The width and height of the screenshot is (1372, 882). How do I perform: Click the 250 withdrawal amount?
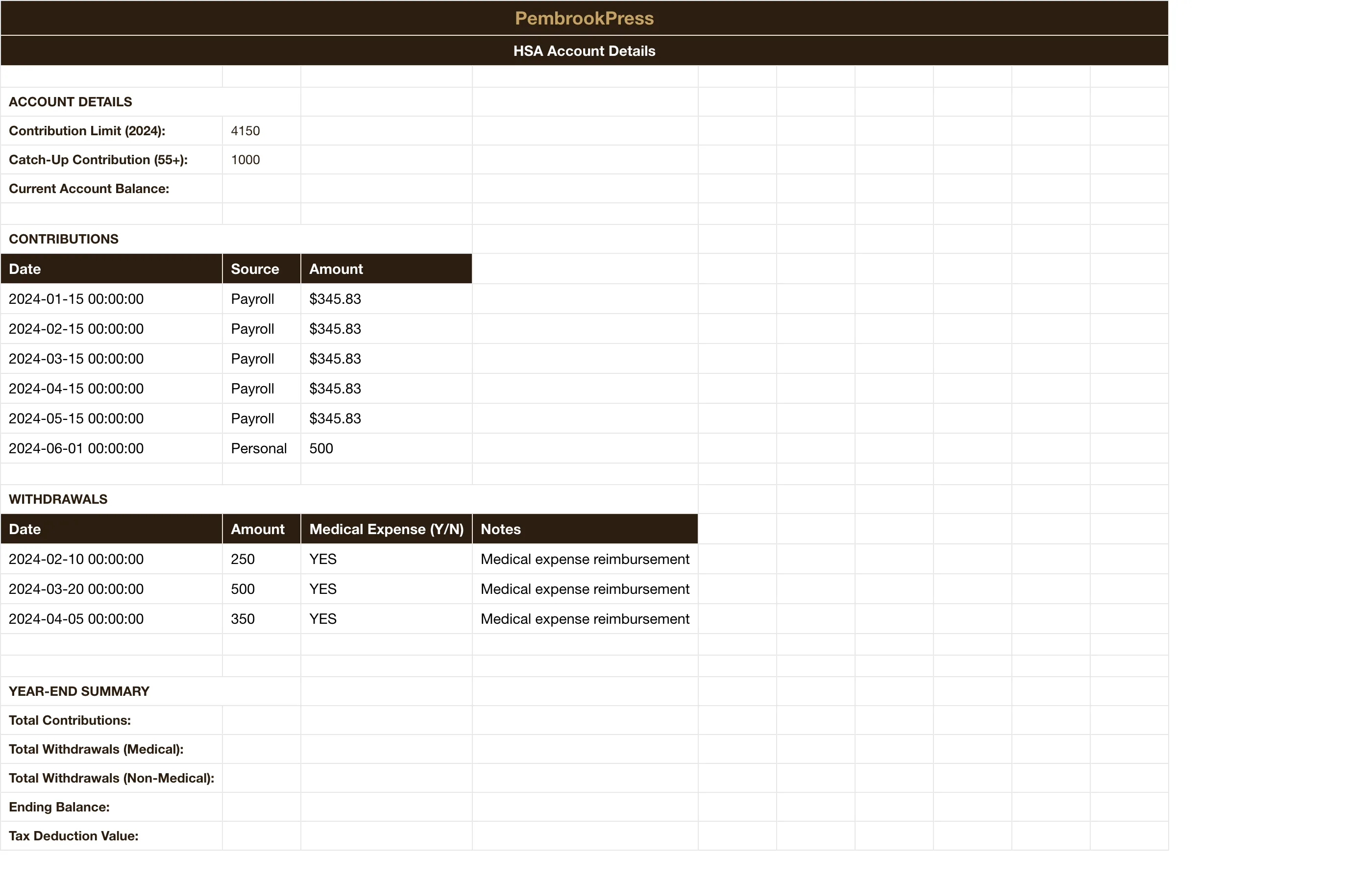(262, 559)
